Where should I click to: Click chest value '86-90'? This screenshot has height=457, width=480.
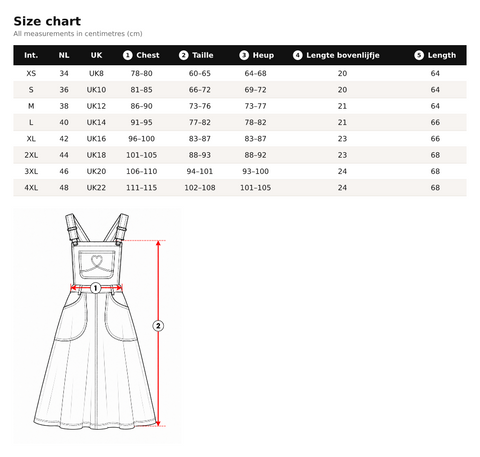click(x=141, y=106)
